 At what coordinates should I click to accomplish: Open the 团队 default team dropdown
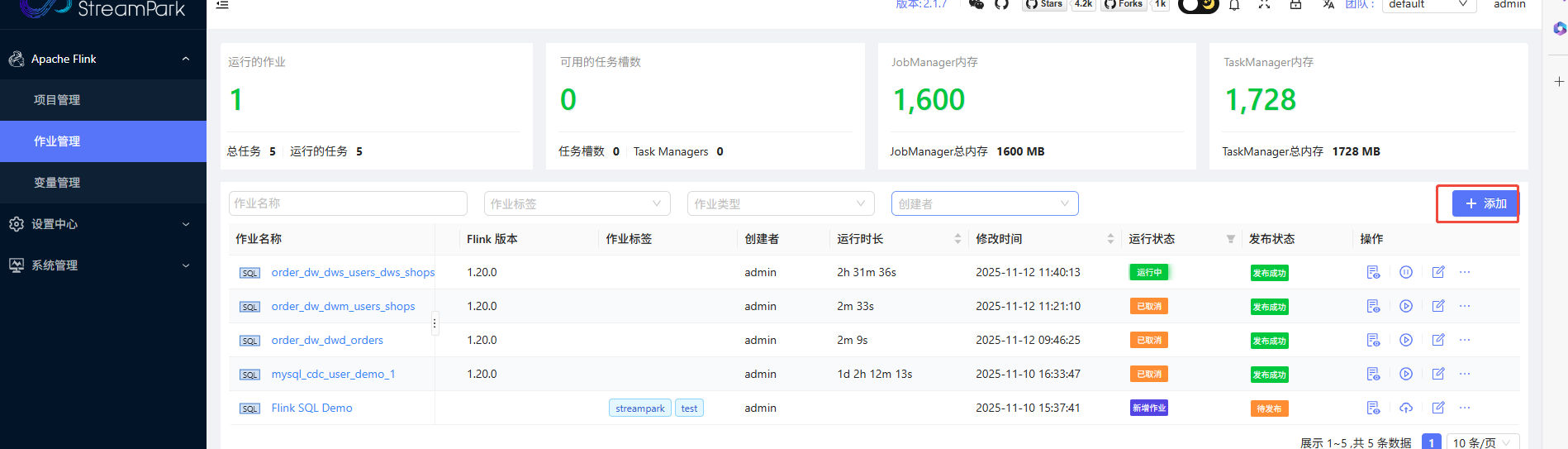pyautogui.click(x=1429, y=5)
